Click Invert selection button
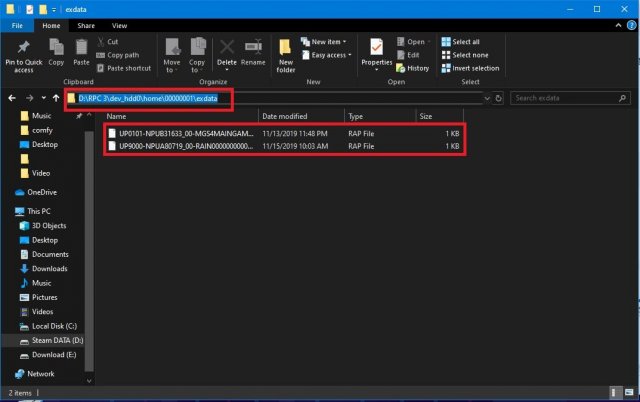The width and height of the screenshot is (640, 402). click(470, 68)
